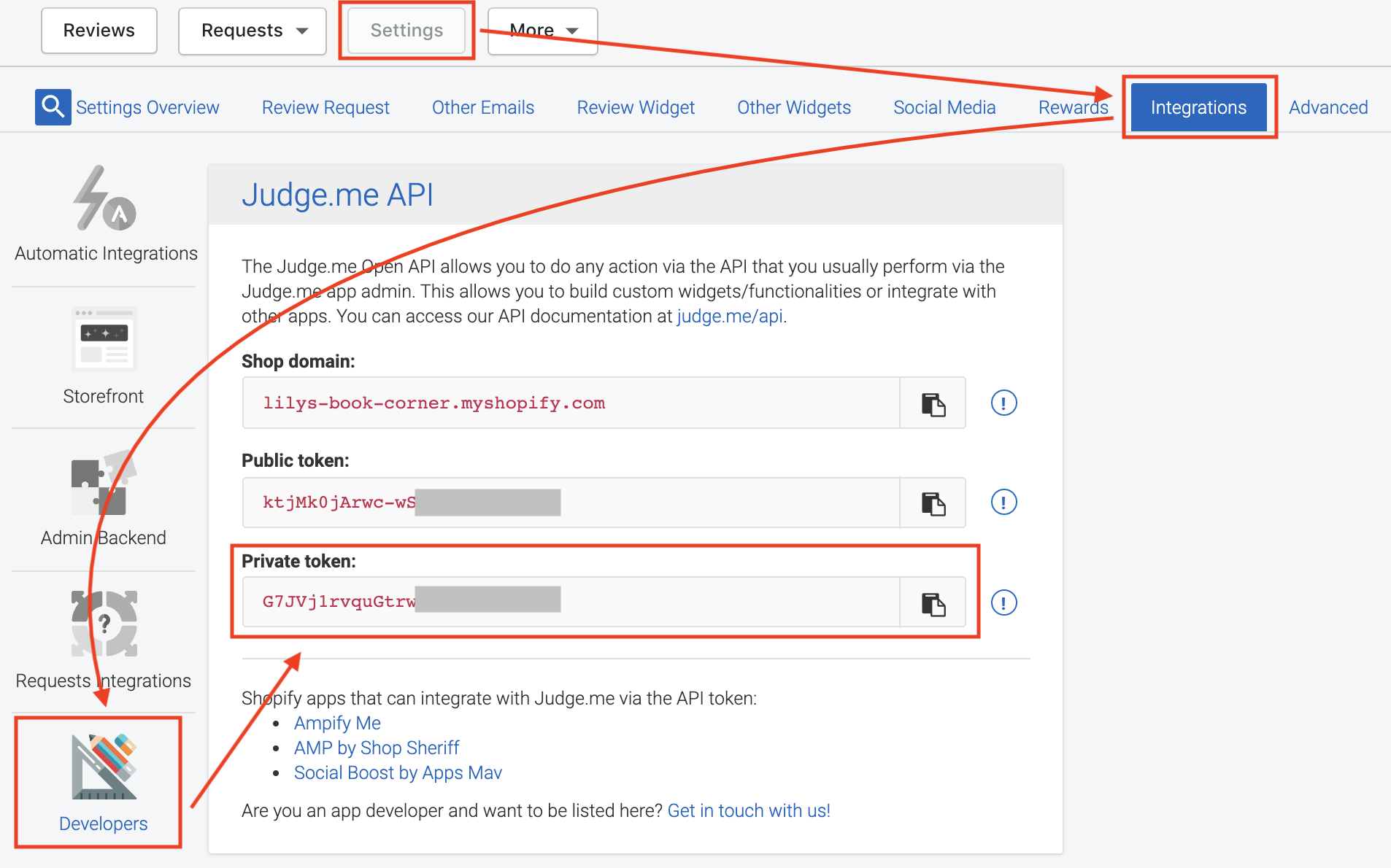
Task: Copy the private token to clipboard
Action: tap(933, 602)
